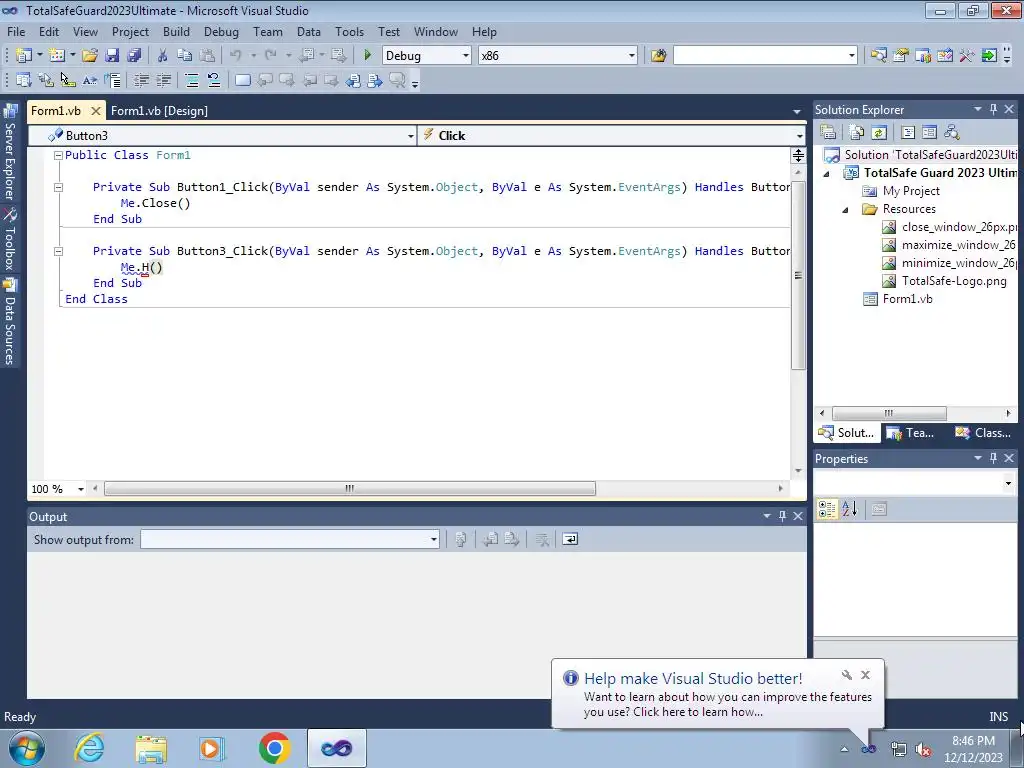Click the Open File folder icon
The height and width of the screenshot is (768, 1024).
tap(90, 56)
